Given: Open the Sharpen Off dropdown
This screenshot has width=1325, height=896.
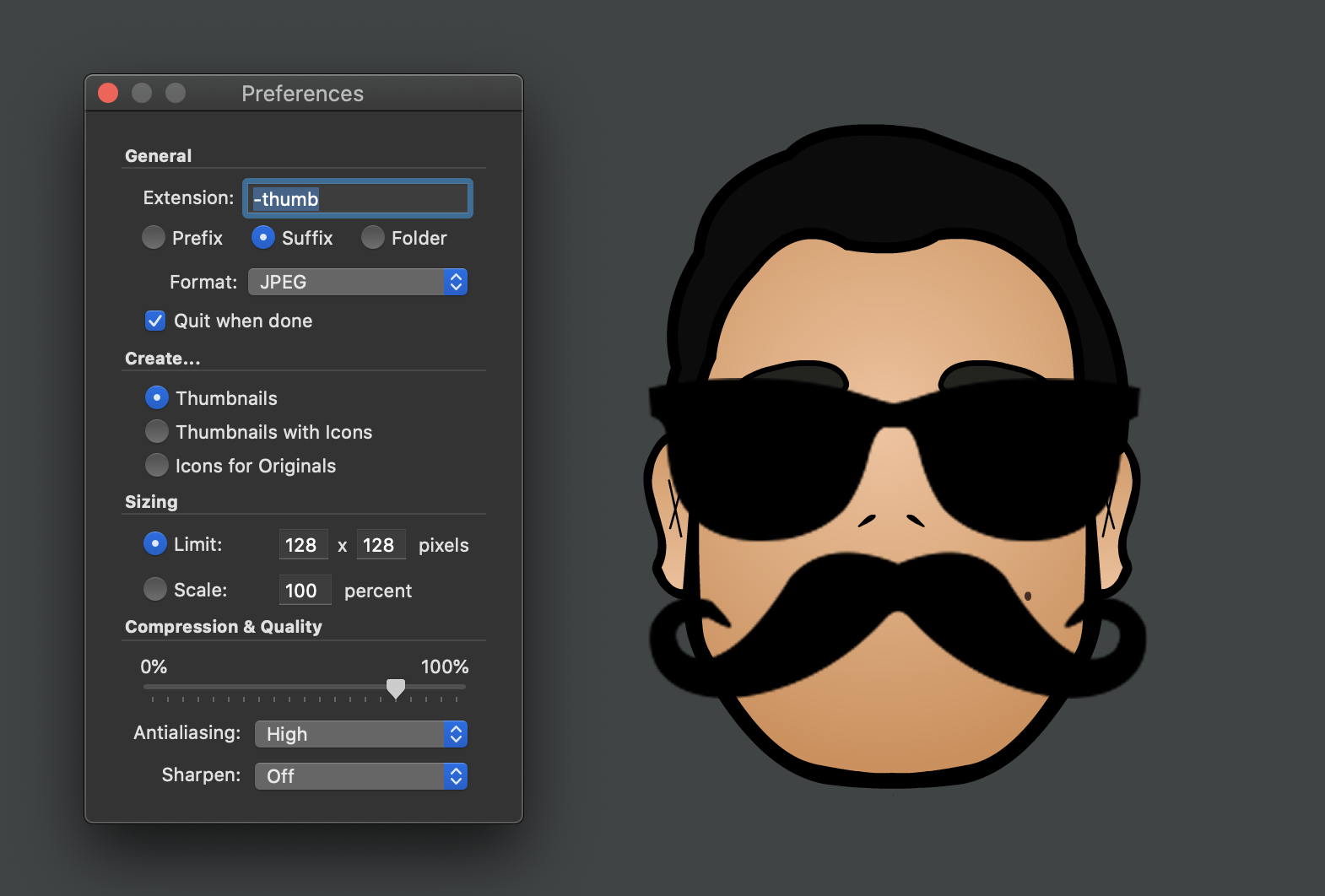Looking at the screenshot, I should click(361, 776).
